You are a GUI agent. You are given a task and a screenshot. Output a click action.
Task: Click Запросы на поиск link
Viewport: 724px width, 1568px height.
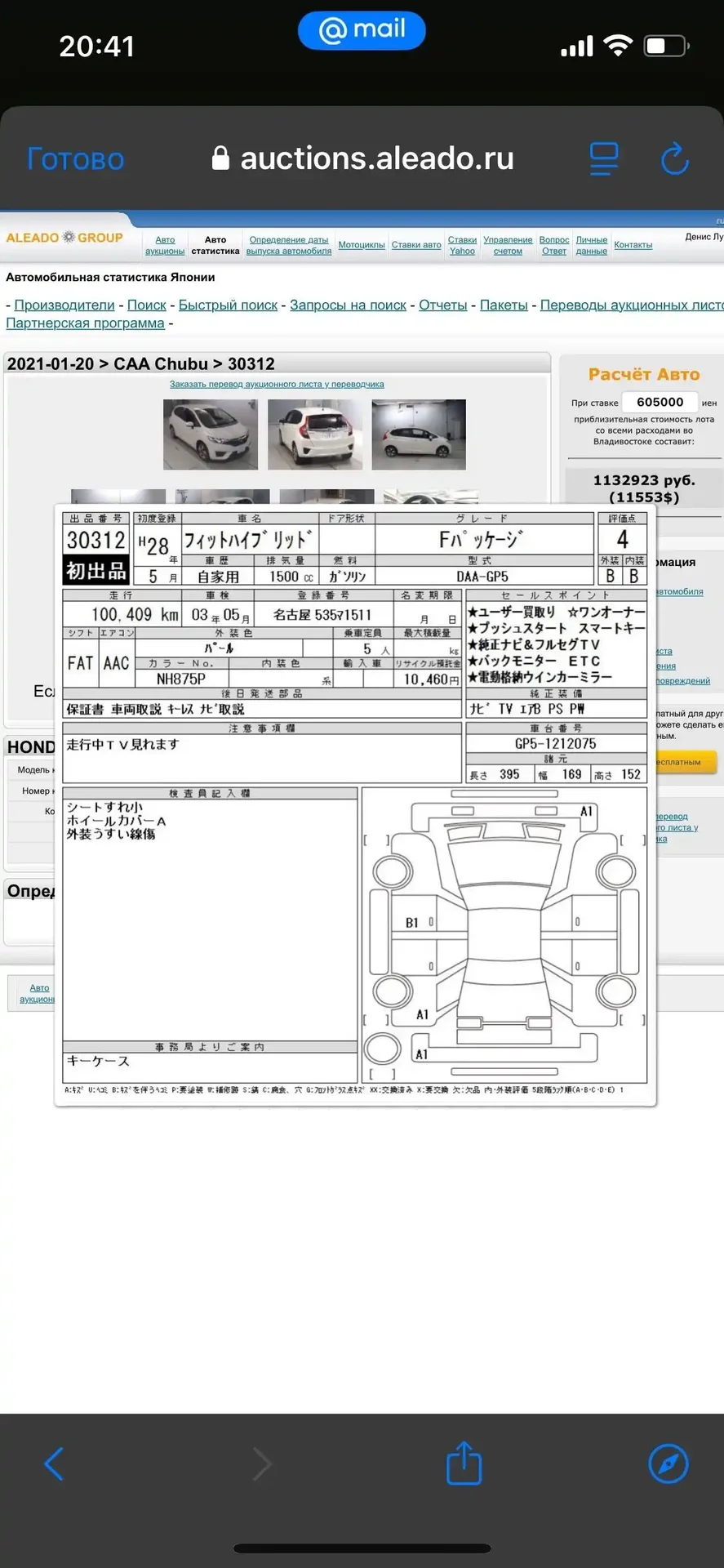[x=348, y=305]
